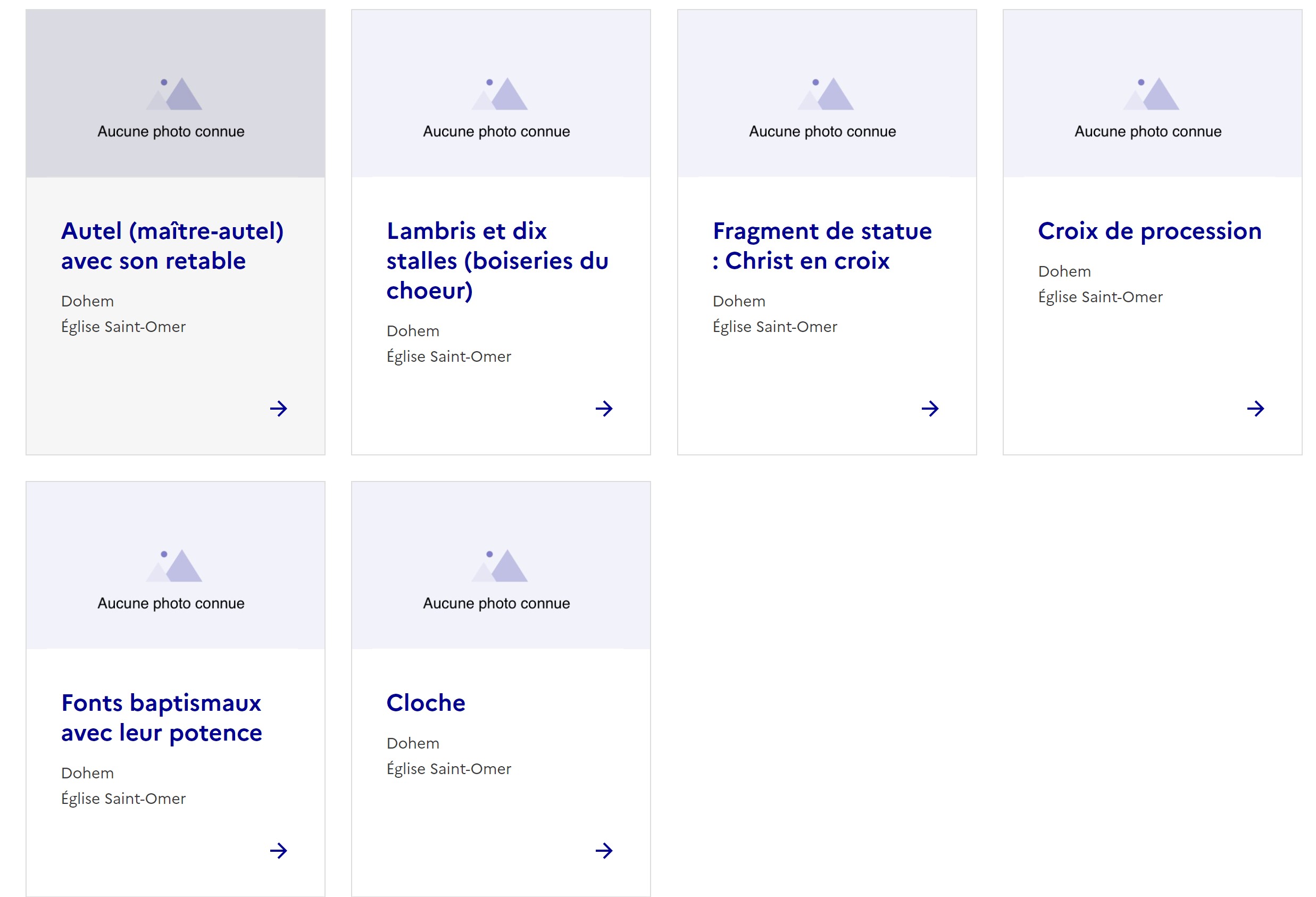The width and height of the screenshot is (1316, 897).
Task: Click "Église Saint-Omer" text on the Cloche card
Action: coord(448,768)
